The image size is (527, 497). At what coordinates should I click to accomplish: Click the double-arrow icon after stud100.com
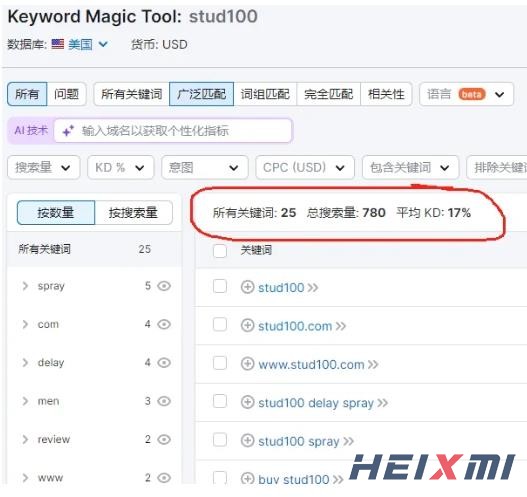pos(340,326)
